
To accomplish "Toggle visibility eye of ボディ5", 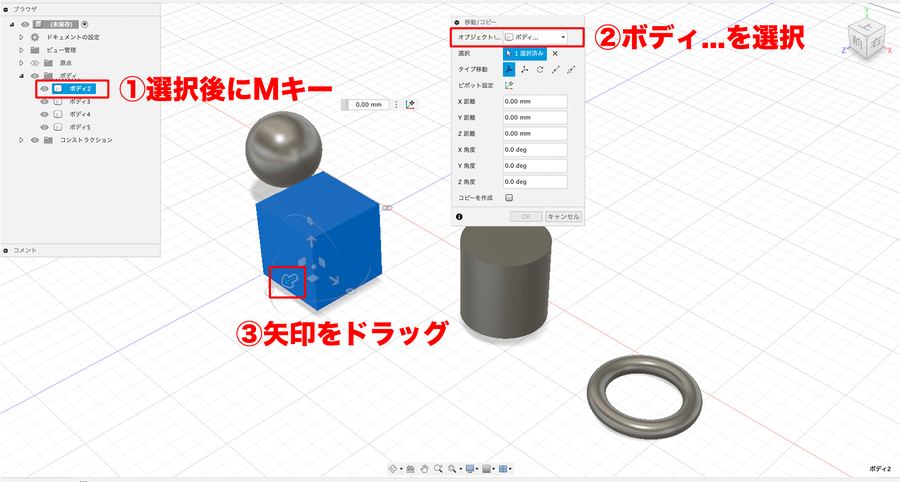I will [x=44, y=127].
